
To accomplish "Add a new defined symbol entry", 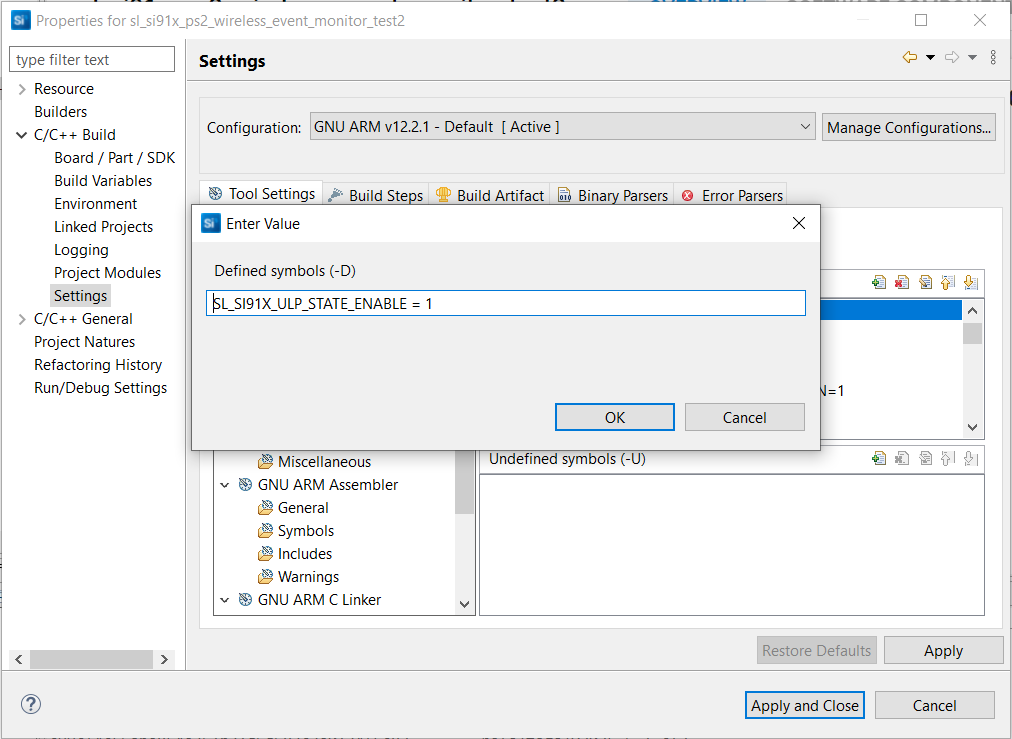I will coord(878,282).
